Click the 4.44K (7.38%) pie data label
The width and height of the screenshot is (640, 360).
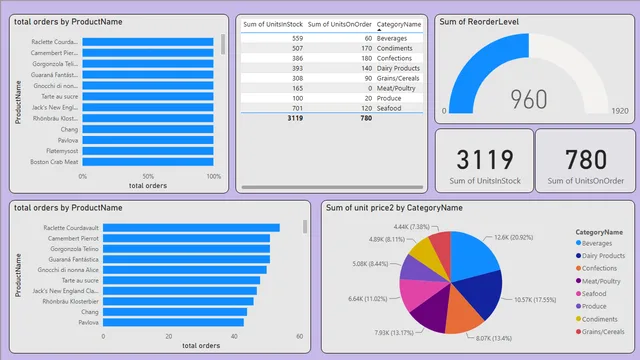(411, 227)
